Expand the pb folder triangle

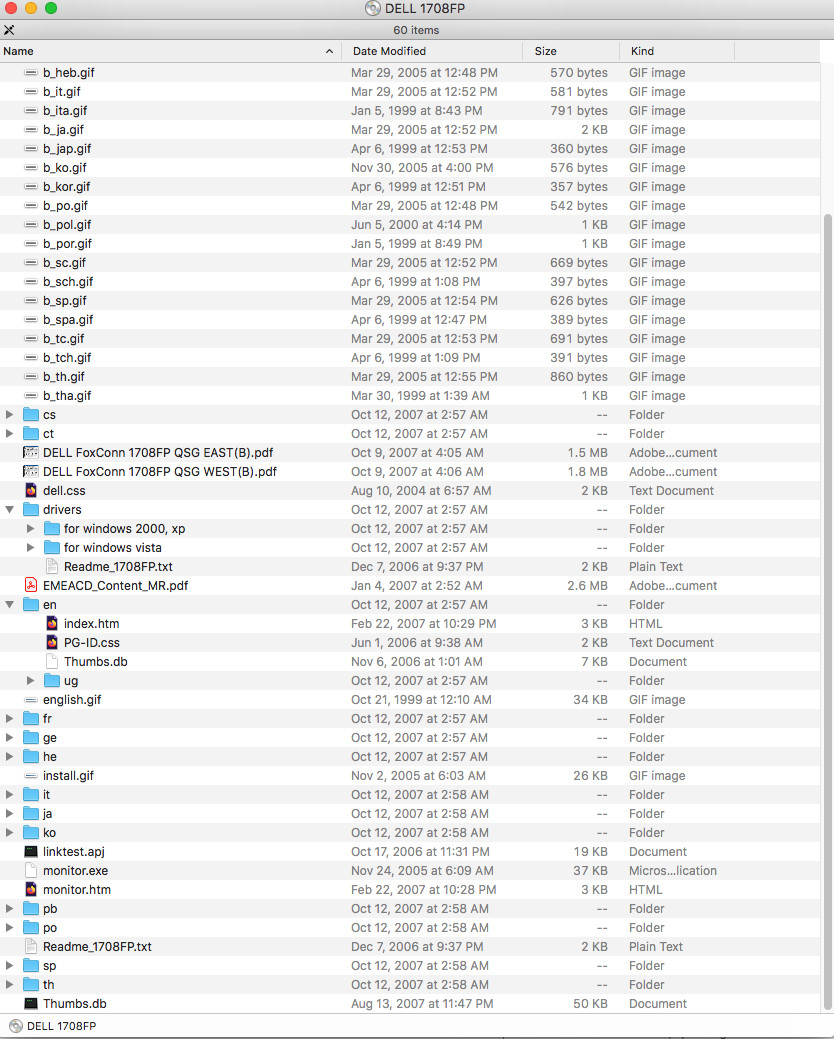tap(9, 908)
